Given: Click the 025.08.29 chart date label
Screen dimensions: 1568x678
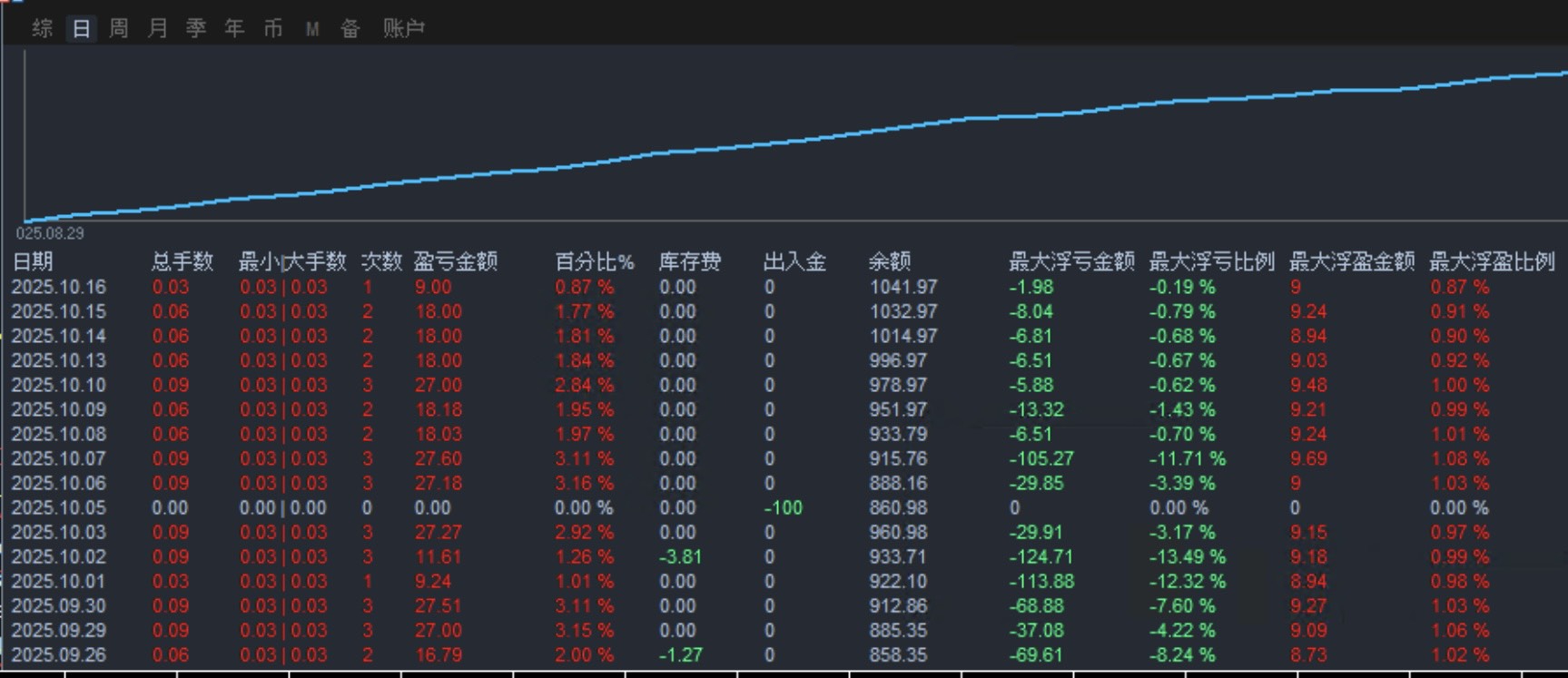Looking at the screenshot, I should click(x=50, y=233).
